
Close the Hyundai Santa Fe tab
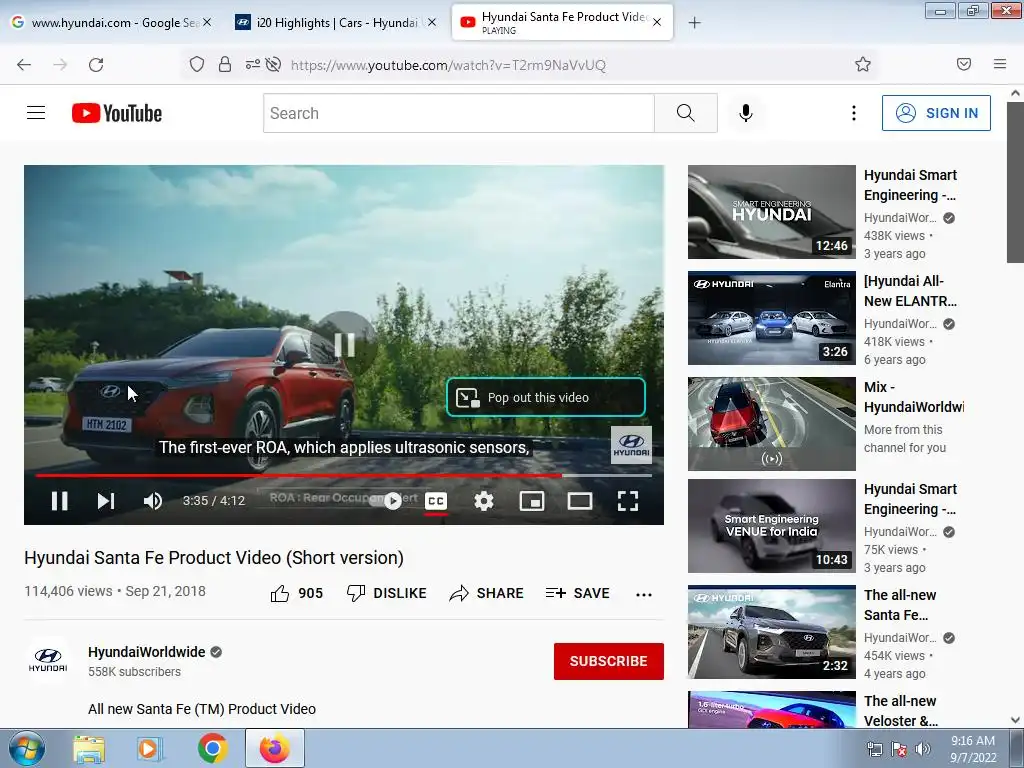657,22
